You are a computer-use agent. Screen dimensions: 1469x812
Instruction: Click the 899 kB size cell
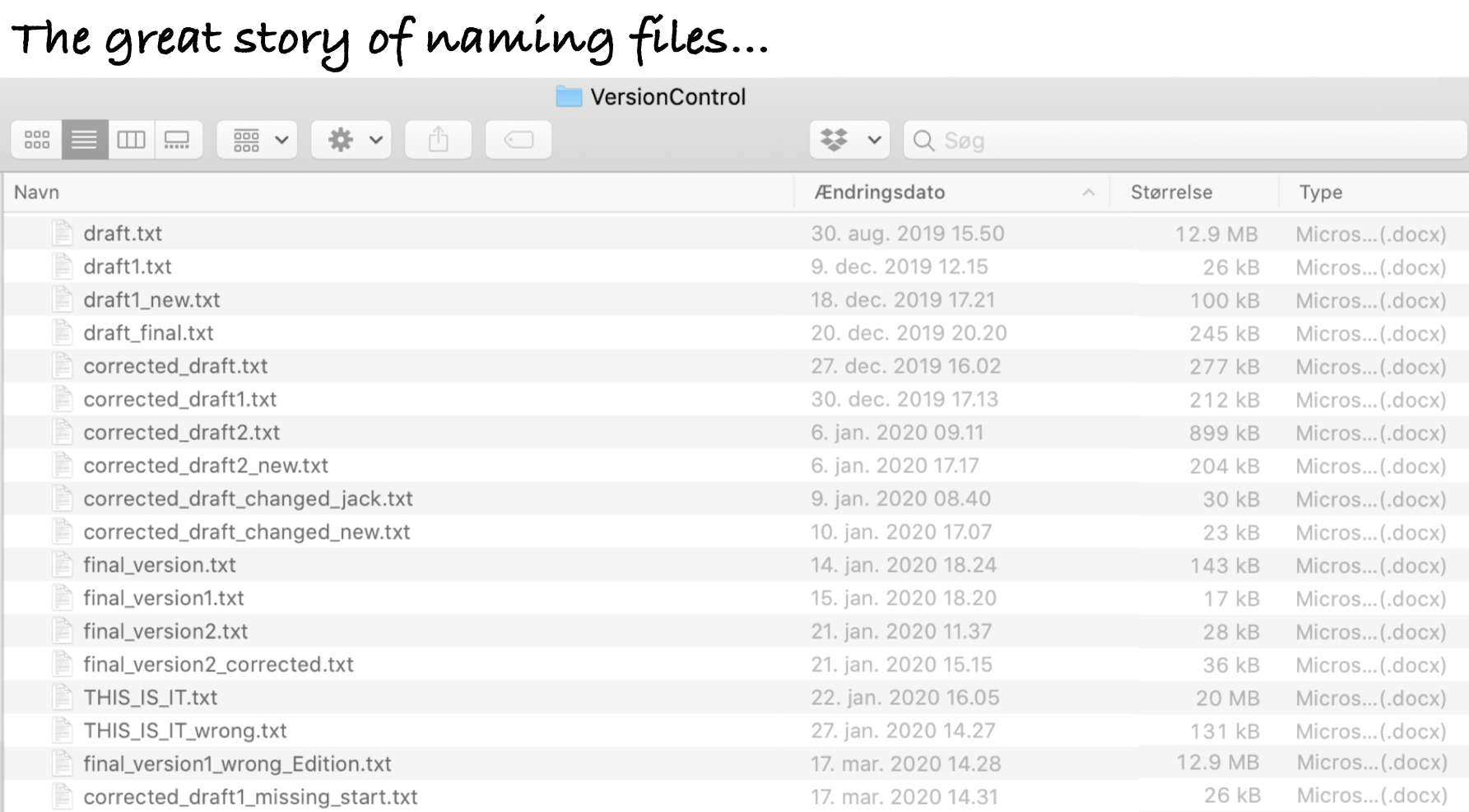(x=1224, y=434)
